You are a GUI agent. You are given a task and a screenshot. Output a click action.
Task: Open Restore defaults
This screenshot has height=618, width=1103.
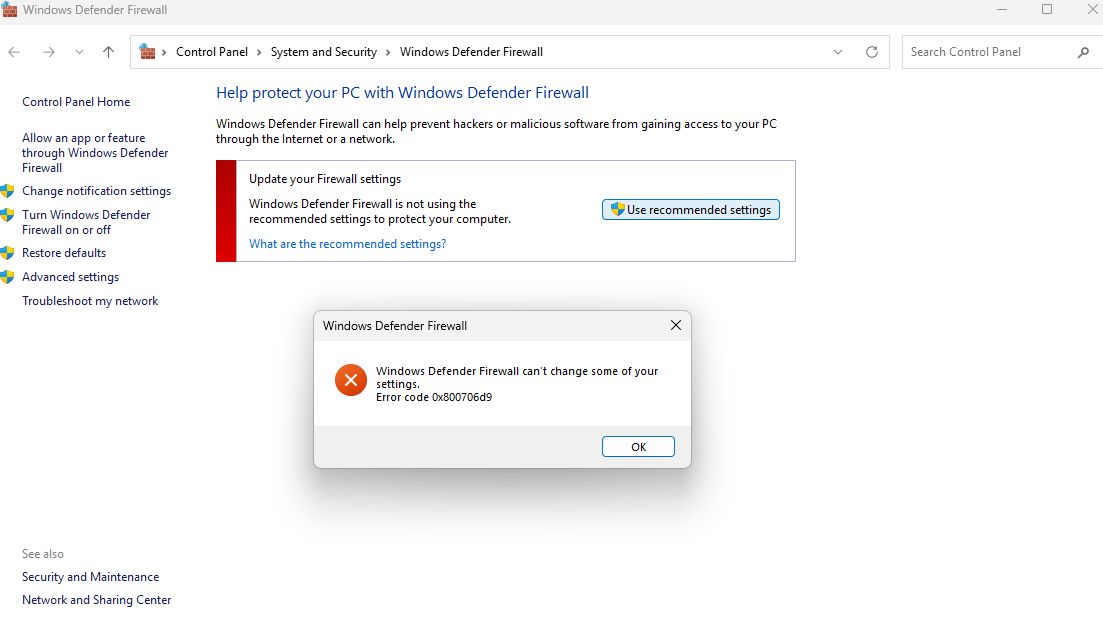pyautogui.click(x=64, y=252)
